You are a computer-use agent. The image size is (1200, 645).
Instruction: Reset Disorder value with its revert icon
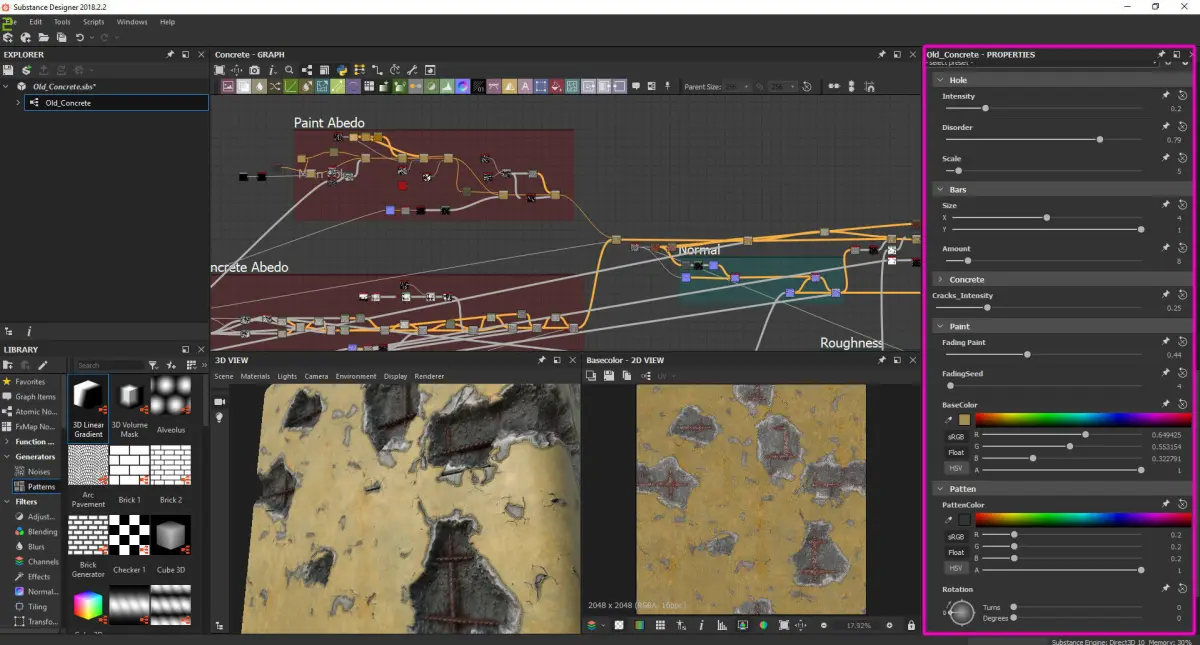click(x=1181, y=127)
